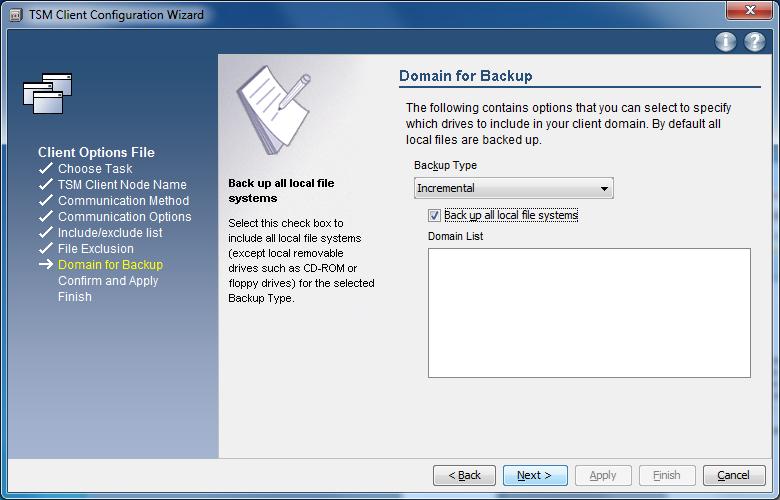The height and width of the screenshot is (500, 780).
Task: Expand the Backup Type dropdown arrow
Action: point(604,189)
